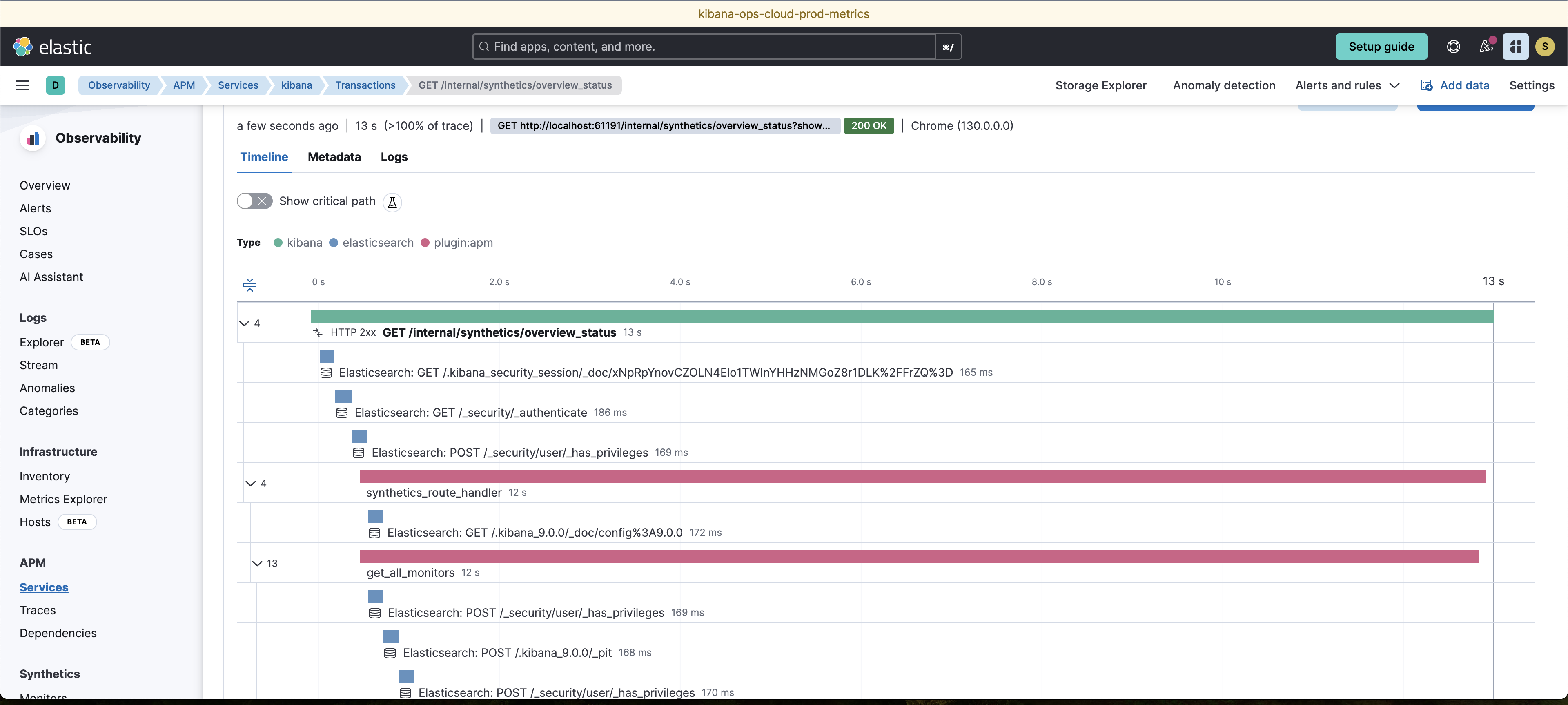Image resolution: width=1568 pixels, height=705 pixels.
Task: Open the help menu lifebuoy icon
Action: (1453, 47)
